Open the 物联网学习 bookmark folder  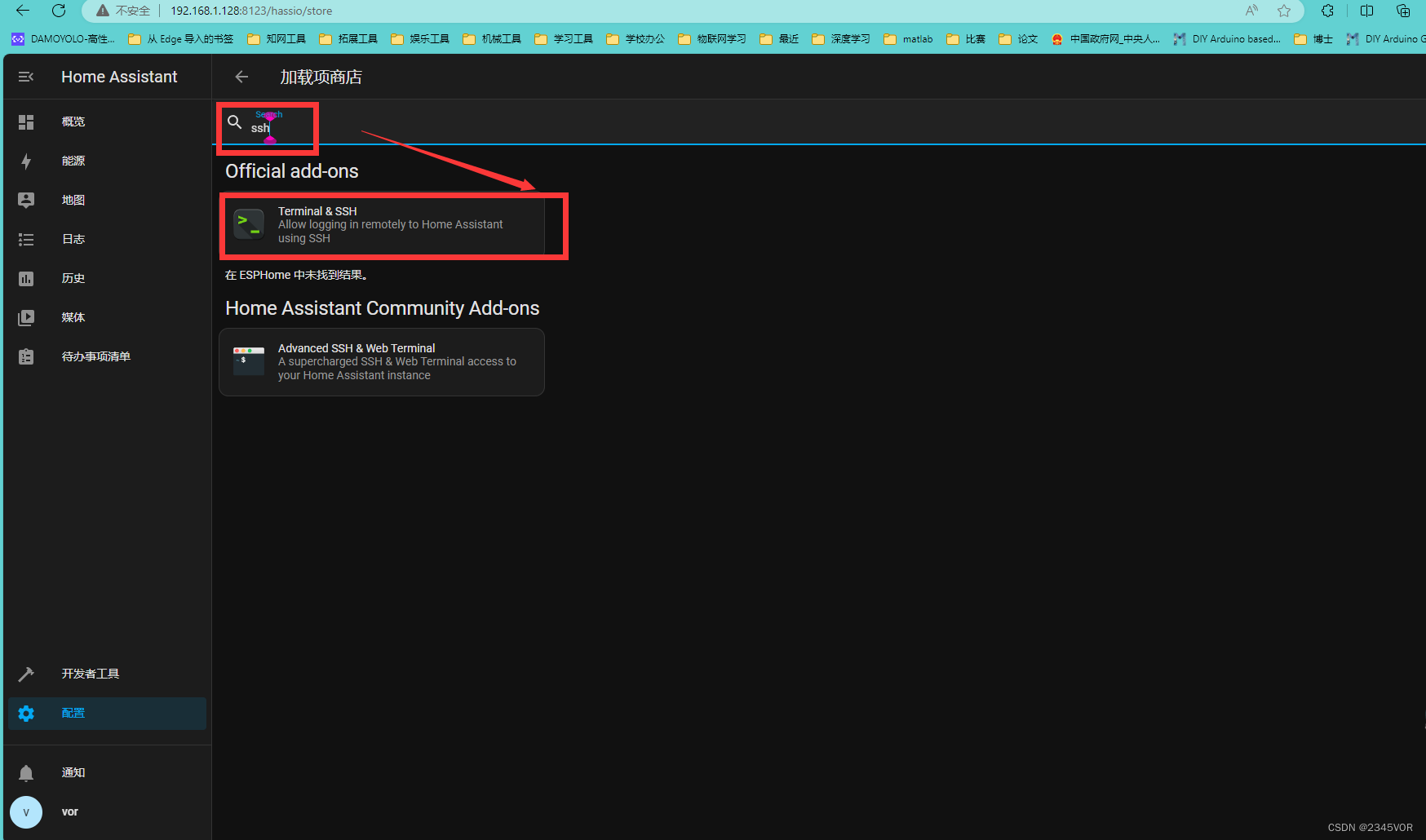712,38
